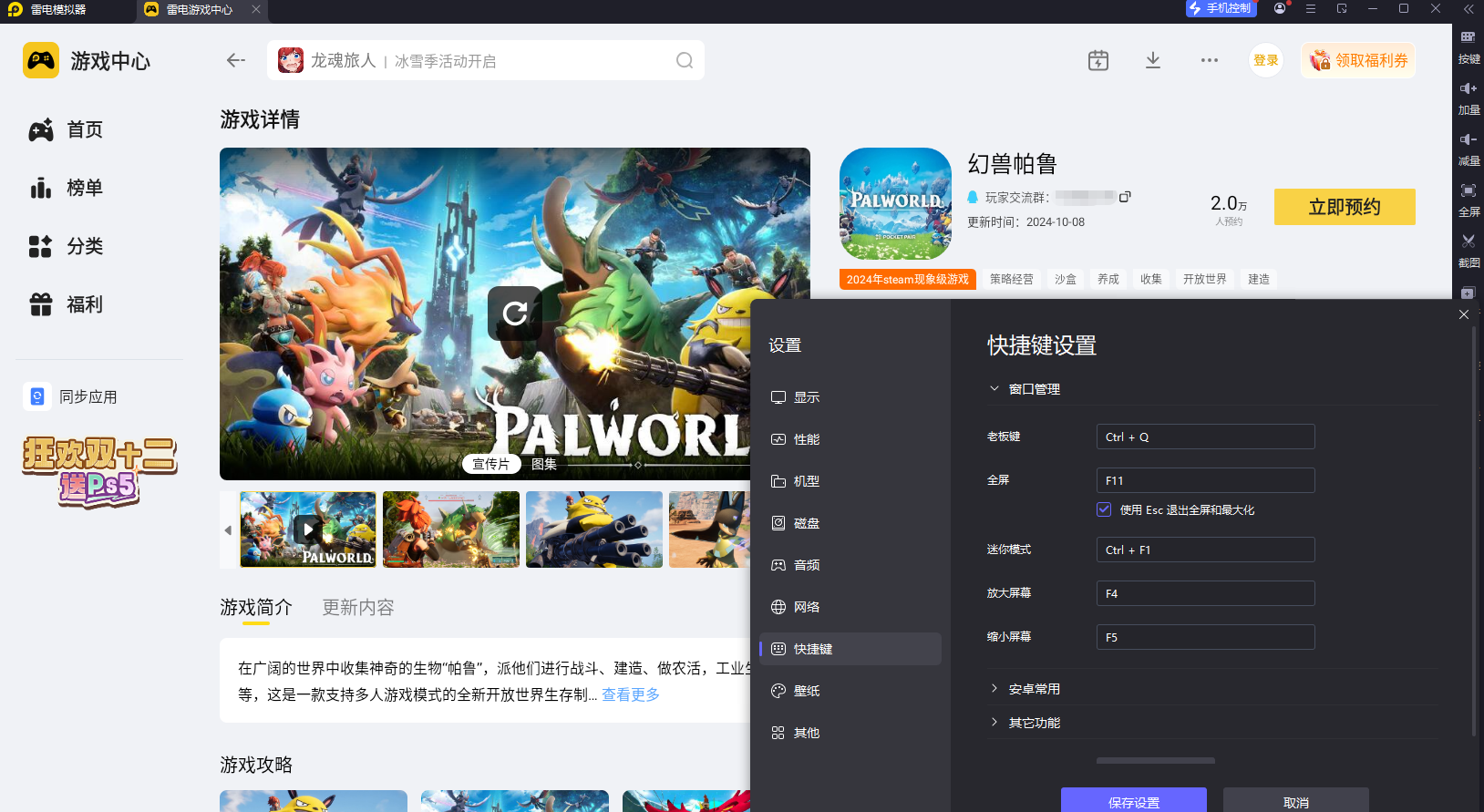Open the 狂欢双十二 promo banner
This screenshot has width=1484, height=812.
[99, 471]
